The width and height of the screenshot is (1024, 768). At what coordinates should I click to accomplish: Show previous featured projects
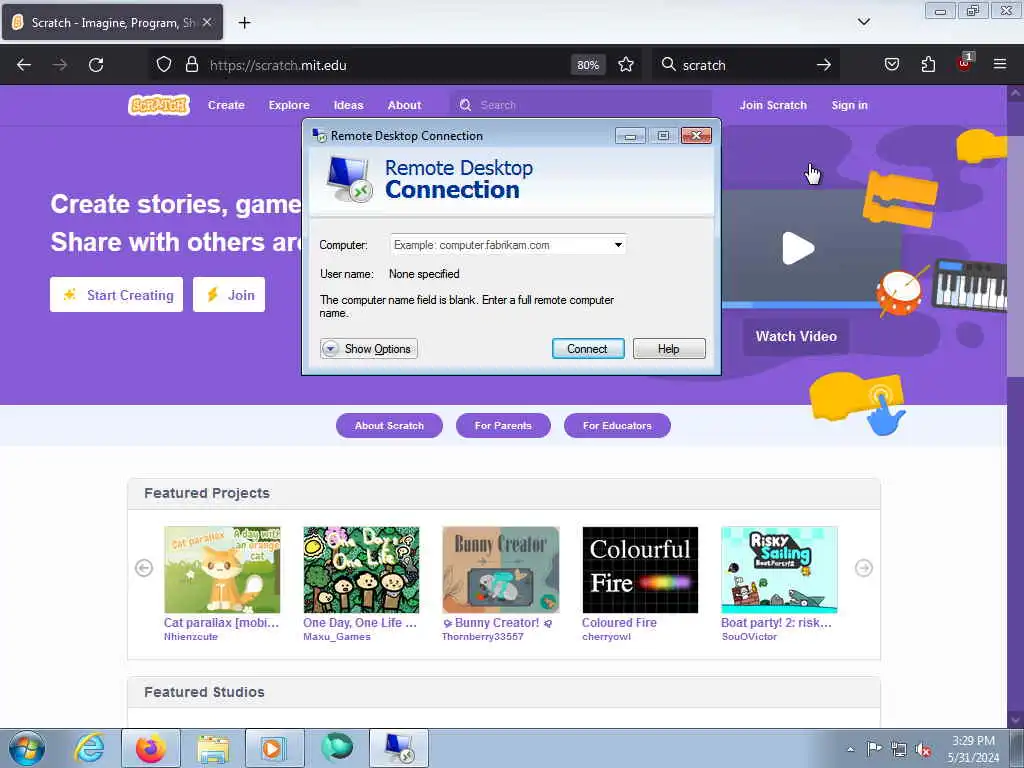point(144,568)
